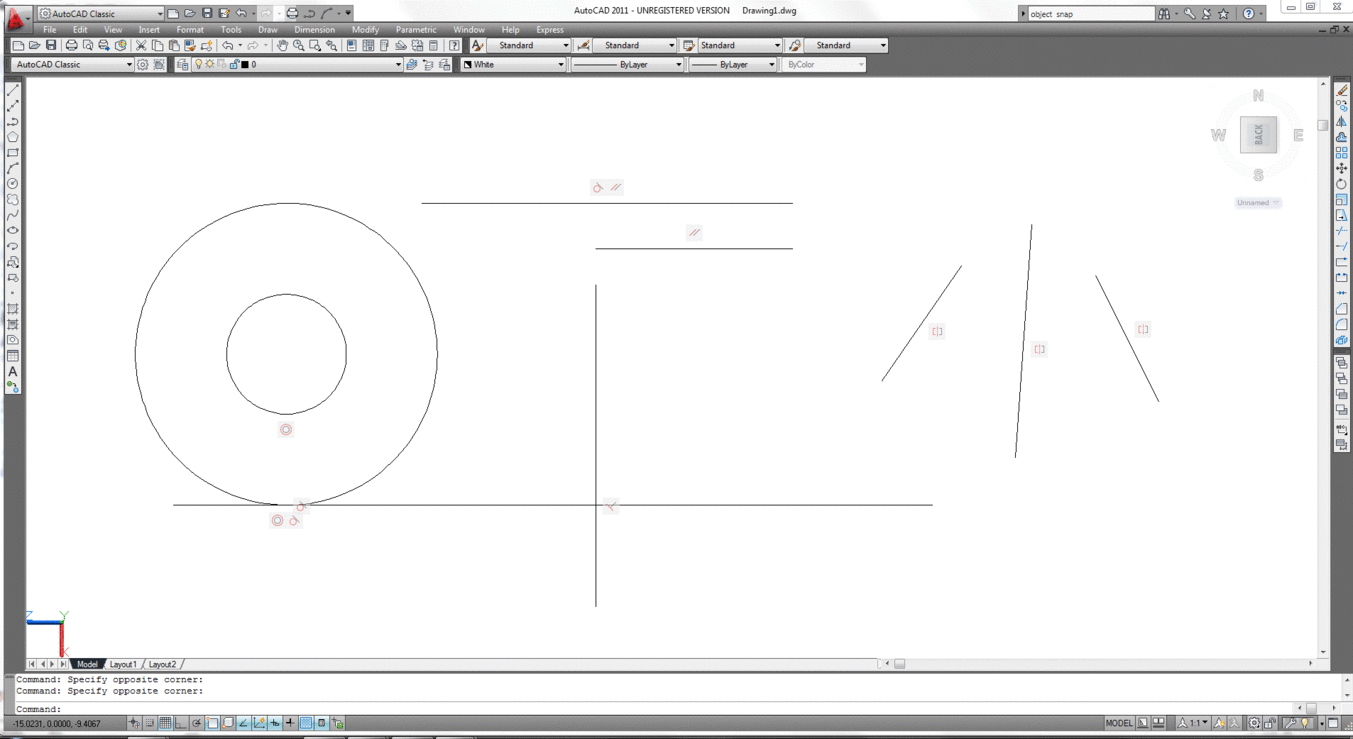Select the Rectangle draw tool
The image size is (1353, 739).
(13, 153)
